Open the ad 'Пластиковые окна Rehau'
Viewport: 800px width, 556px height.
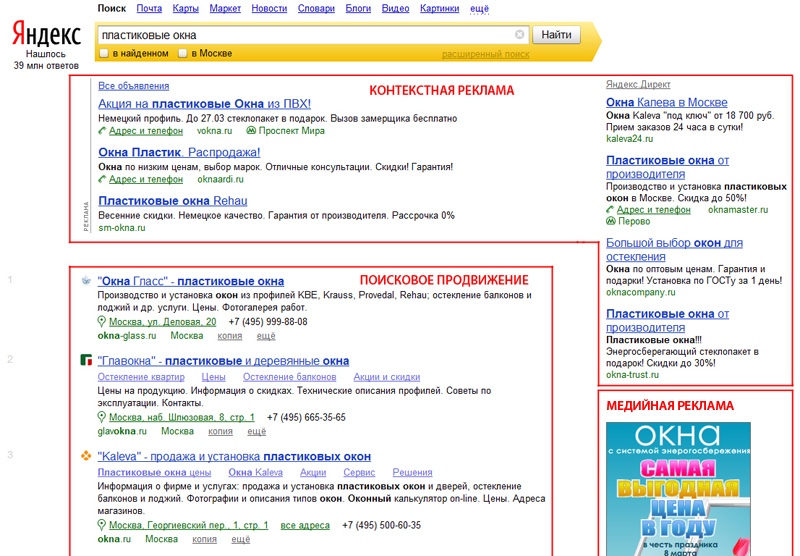click(x=173, y=200)
